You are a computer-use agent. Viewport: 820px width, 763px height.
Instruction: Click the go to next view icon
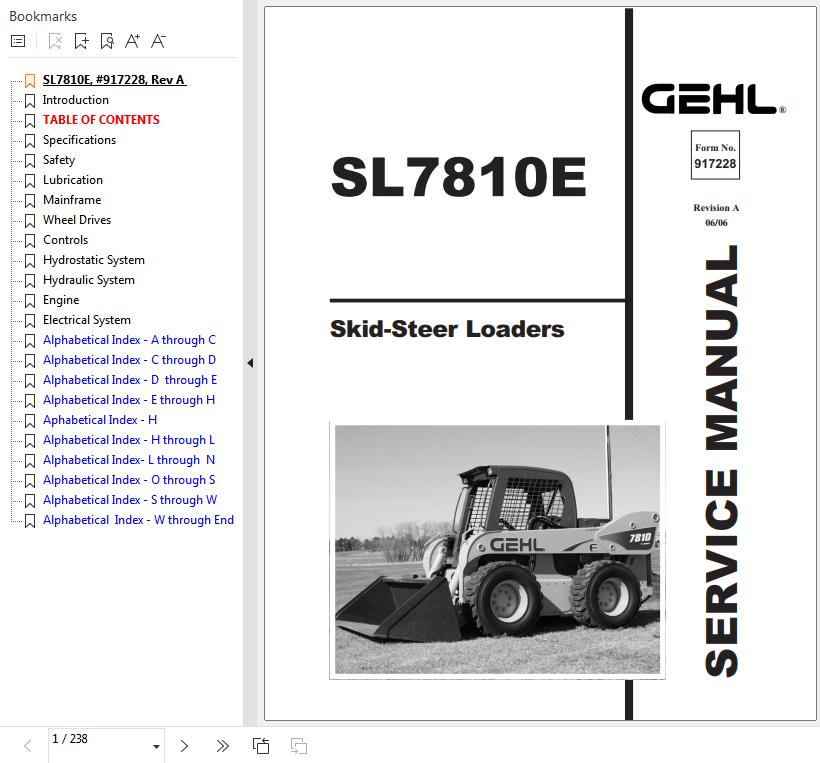[x=299, y=746]
